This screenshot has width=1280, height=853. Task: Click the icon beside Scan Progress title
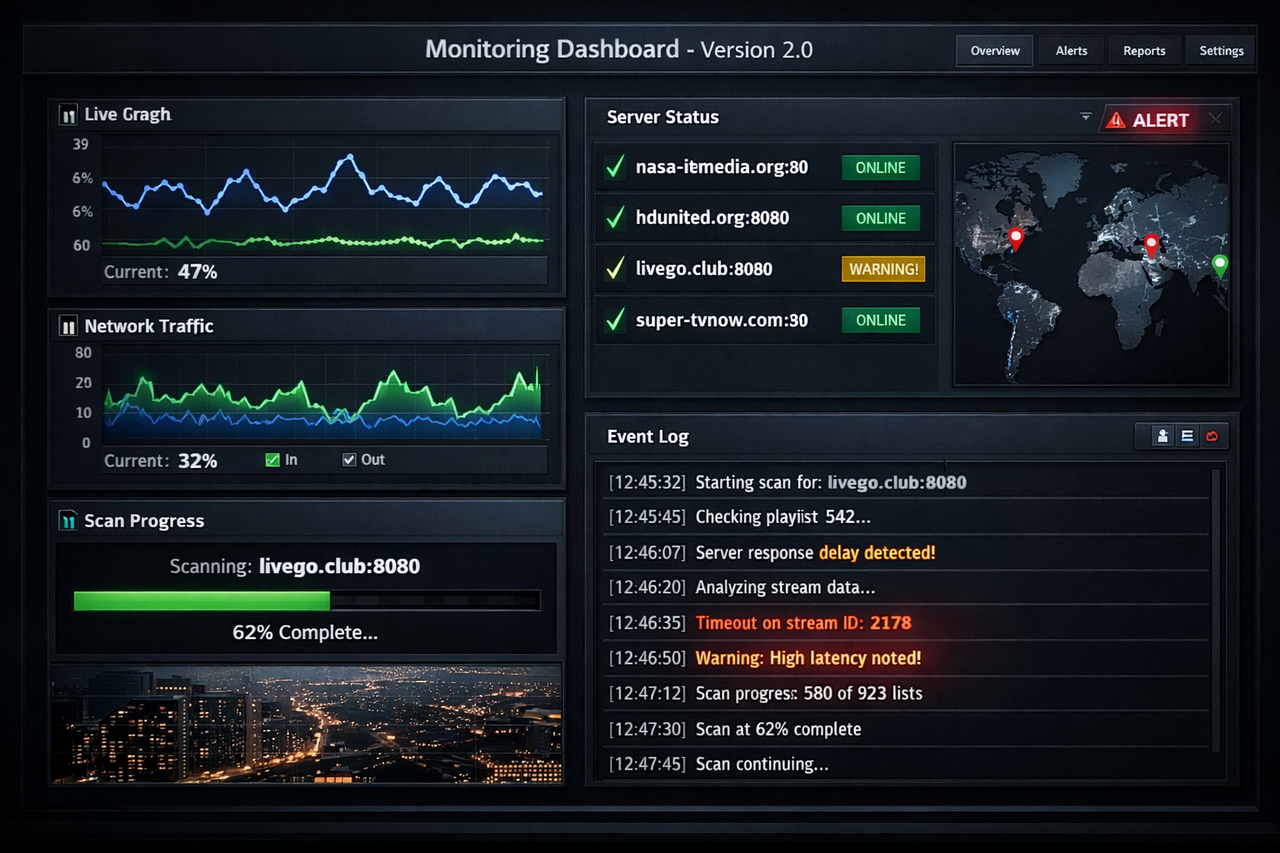pyautogui.click(x=68, y=521)
